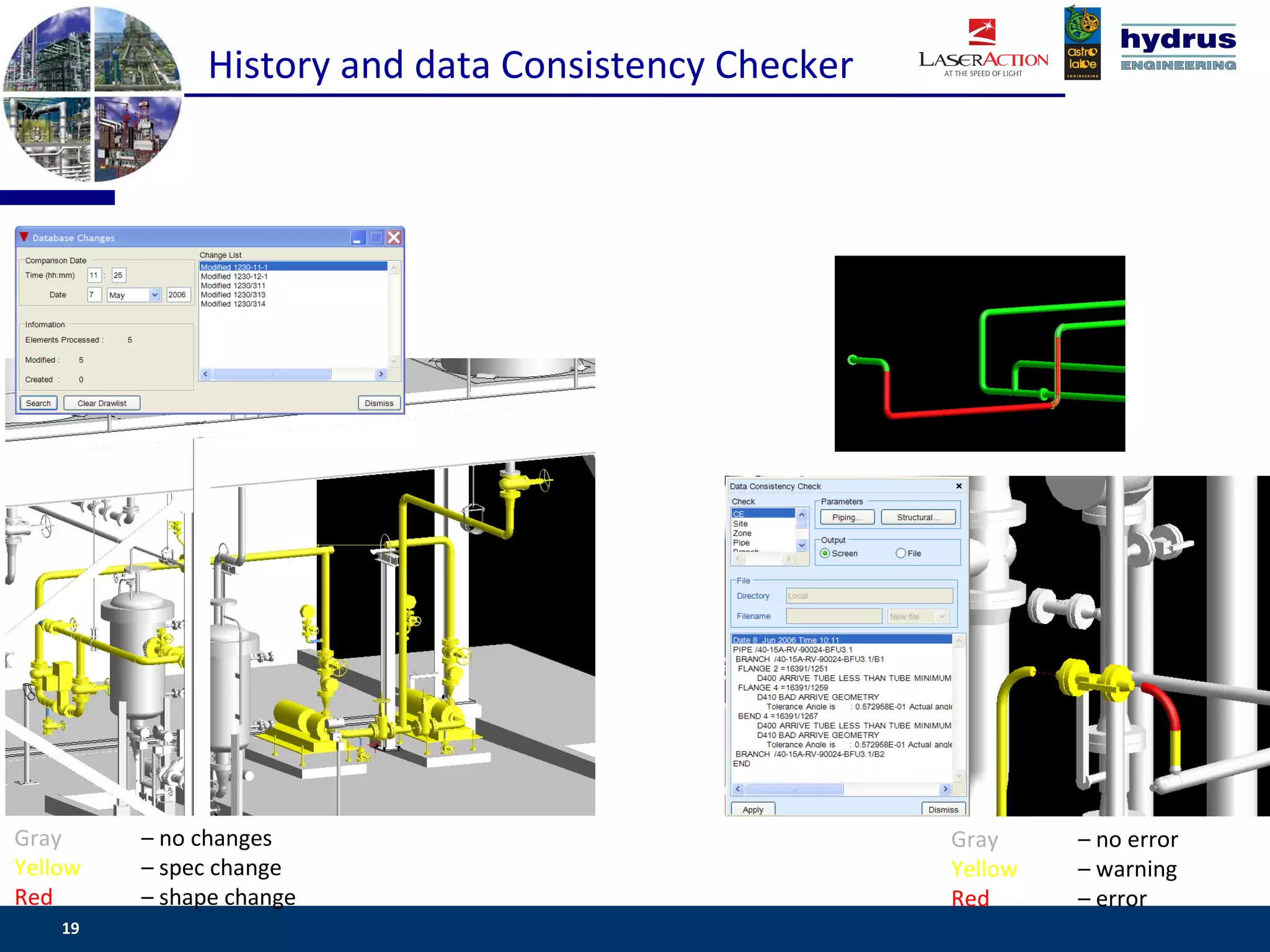The height and width of the screenshot is (952, 1270).
Task: Click the LaserAction logo
Action: point(984,48)
